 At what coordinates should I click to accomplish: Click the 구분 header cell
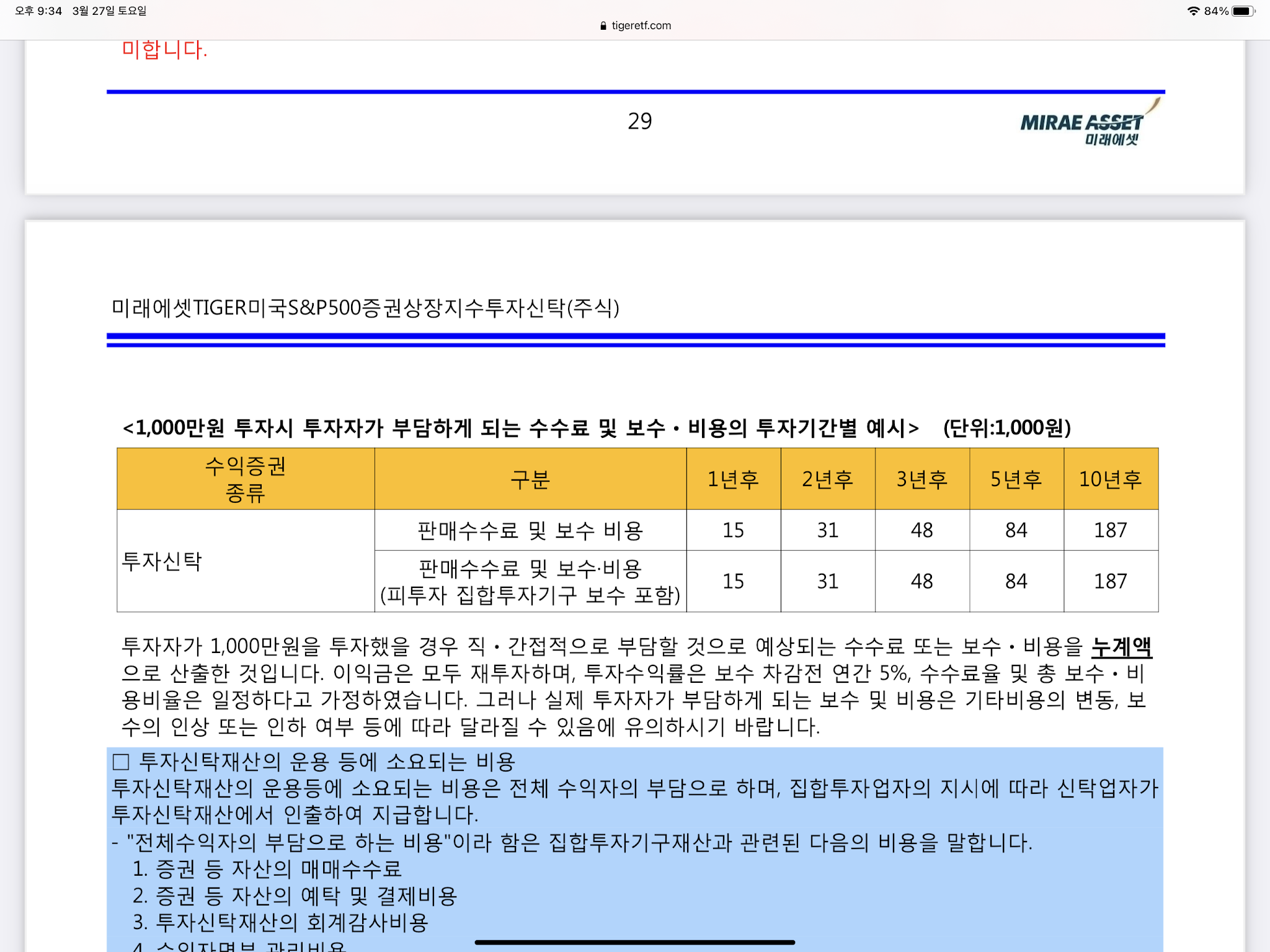tap(530, 479)
